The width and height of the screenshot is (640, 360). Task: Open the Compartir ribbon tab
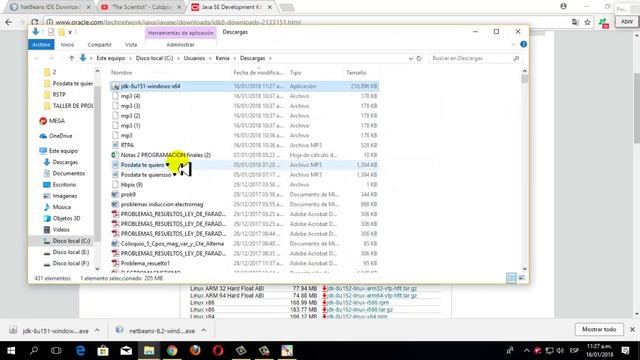point(99,44)
